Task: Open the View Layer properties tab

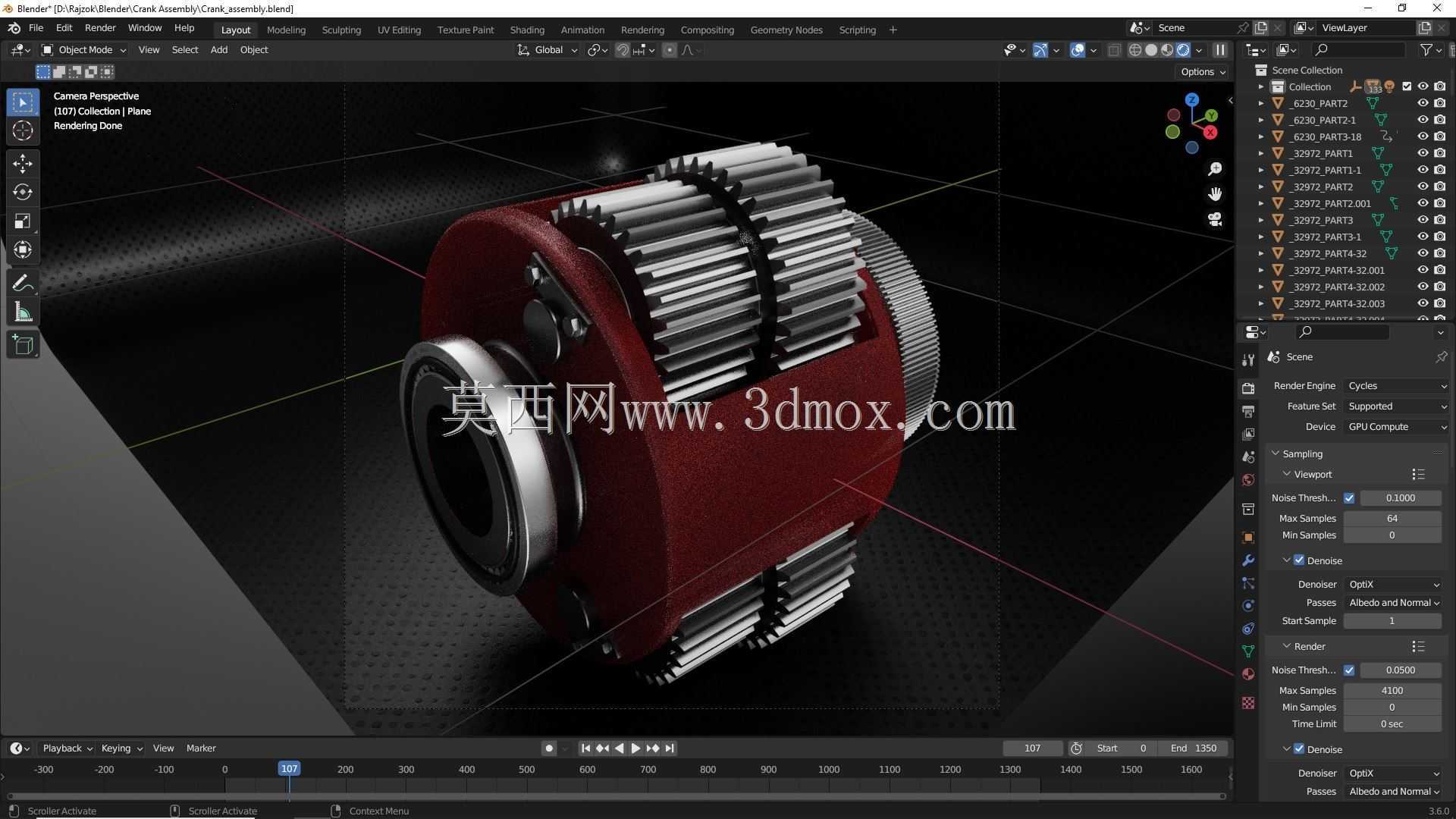Action: pyautogui.click(x=1248, y=434)
